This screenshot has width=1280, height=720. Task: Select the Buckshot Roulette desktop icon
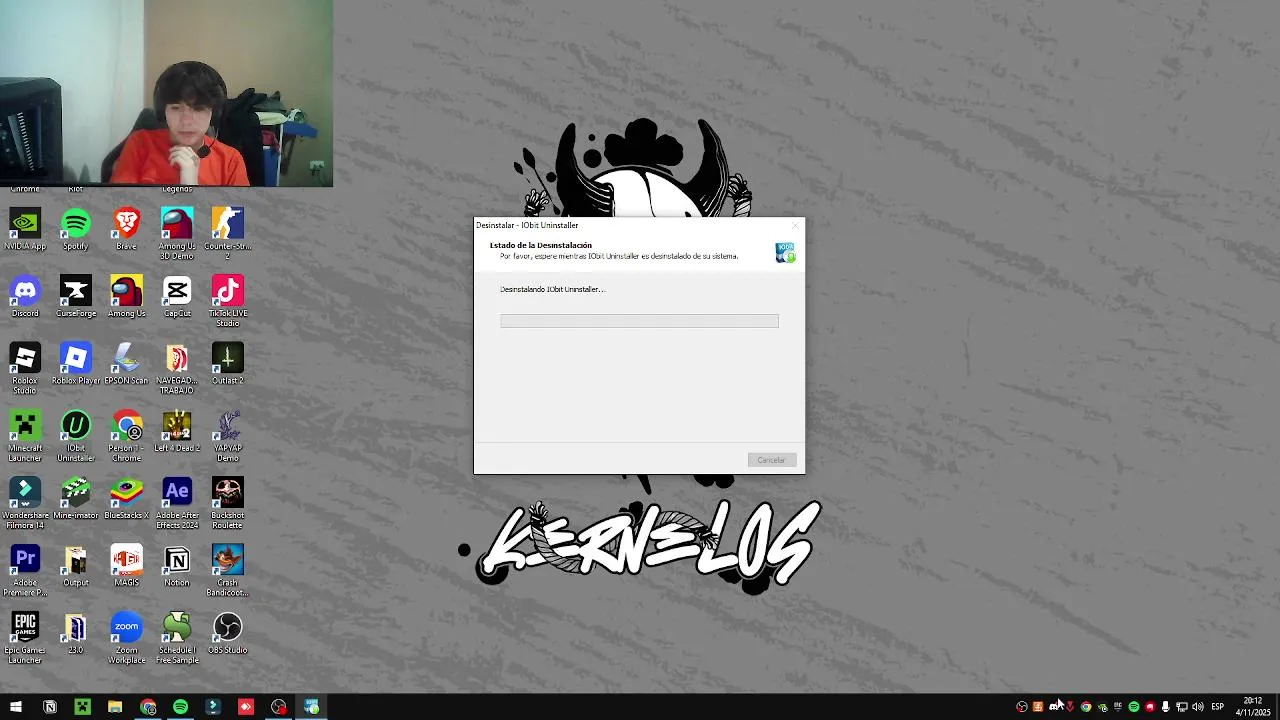pyautogui.click(x=228, y=502)
